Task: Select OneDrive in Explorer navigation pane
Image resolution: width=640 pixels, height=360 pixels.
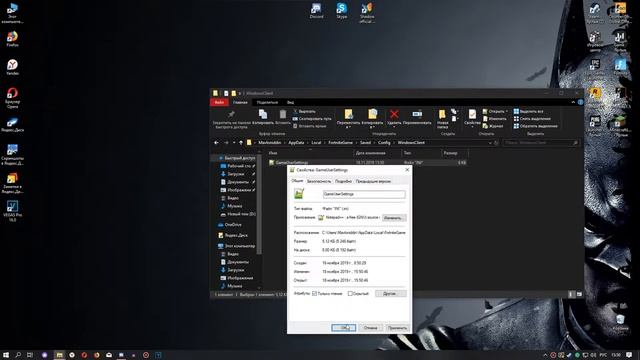Action: coord(230,225)
